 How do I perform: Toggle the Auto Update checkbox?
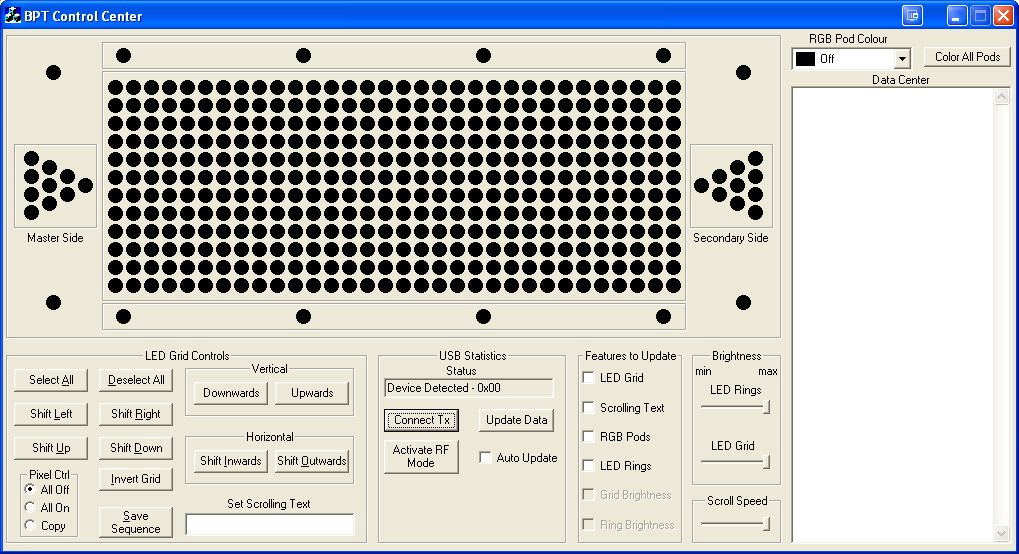click(x=486, y=458)
